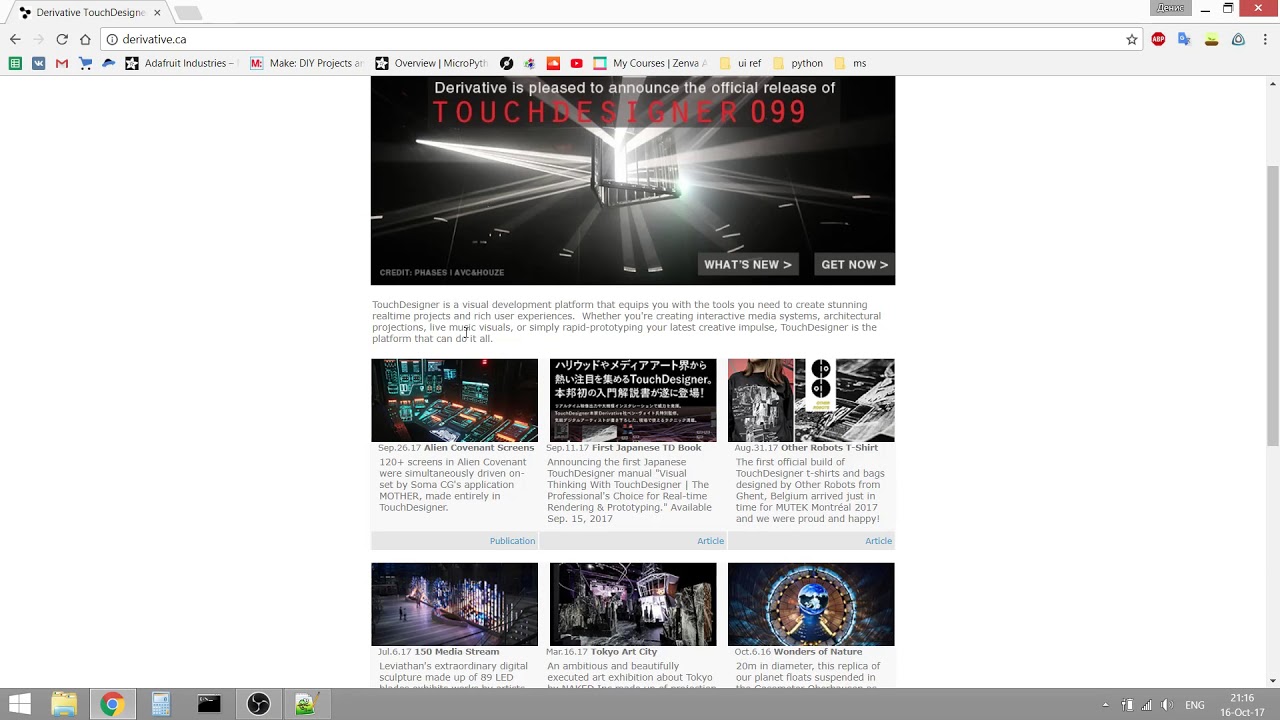Screen dimensions: 1280x720
Task: Open the Tokyo Art City thumbnail
Action: (633, 604)
